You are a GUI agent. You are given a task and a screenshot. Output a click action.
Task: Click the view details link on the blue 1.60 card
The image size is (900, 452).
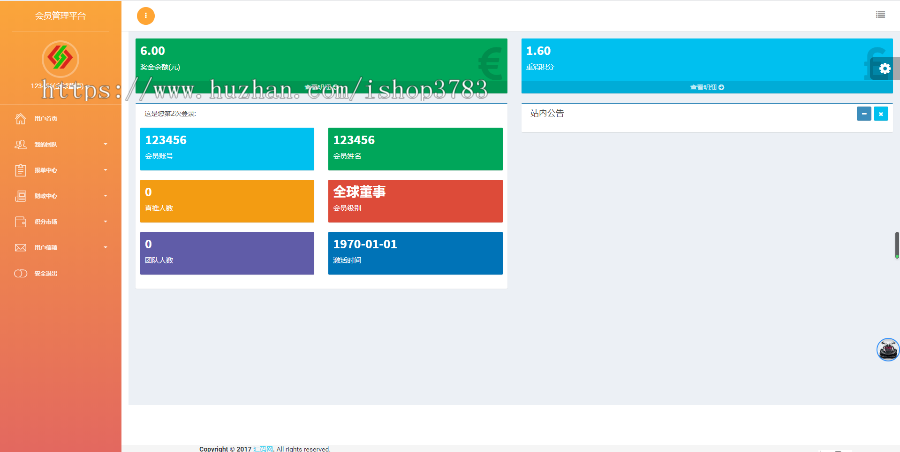tap(707, 87)
